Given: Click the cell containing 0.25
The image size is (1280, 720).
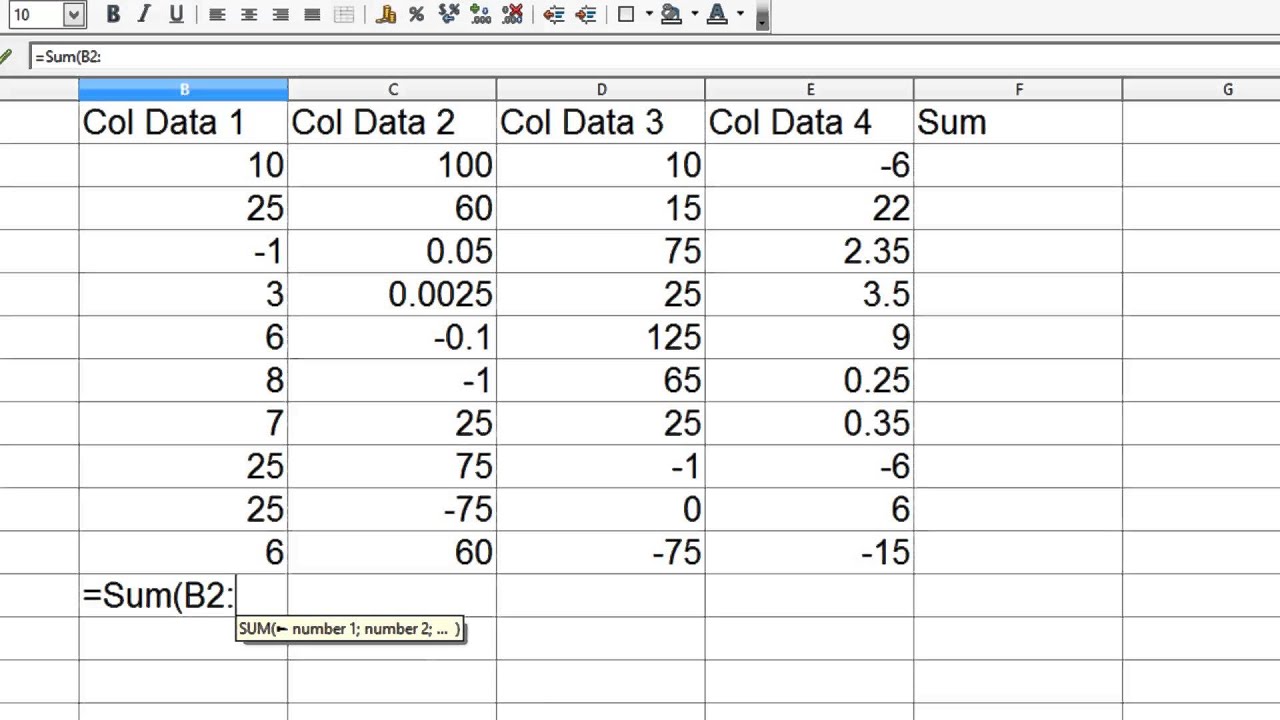Looking at the screenshot, I should (810, 380).
